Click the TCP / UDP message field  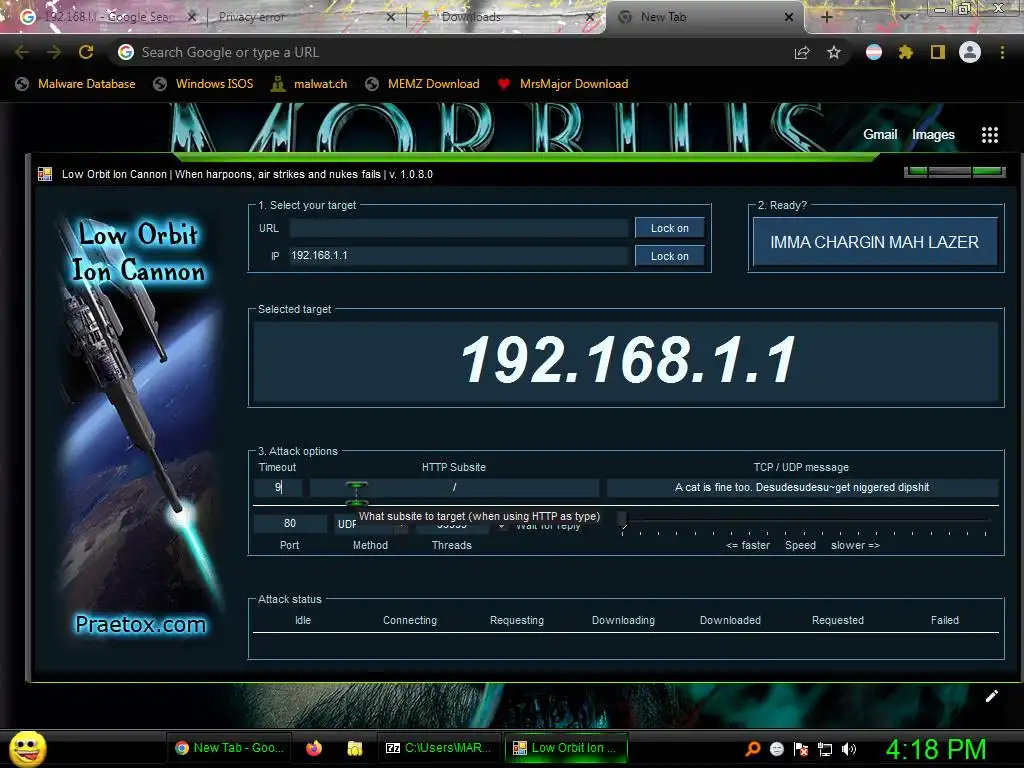coord(802,487)
